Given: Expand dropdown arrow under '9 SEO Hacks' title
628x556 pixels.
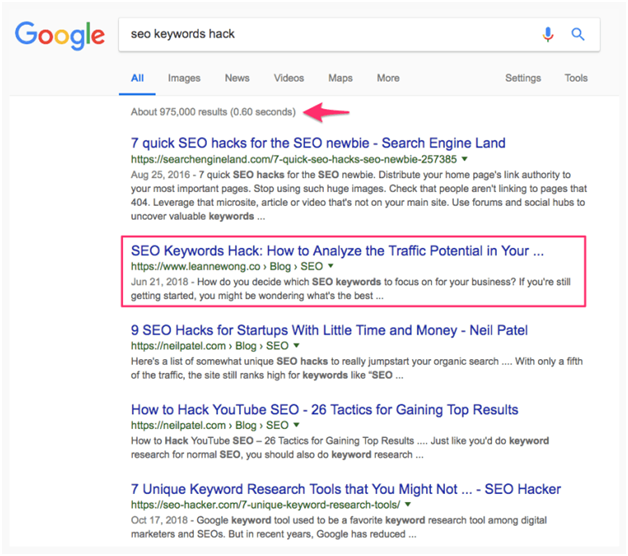Looking at the screenshot, I should (x=296, y=345).
